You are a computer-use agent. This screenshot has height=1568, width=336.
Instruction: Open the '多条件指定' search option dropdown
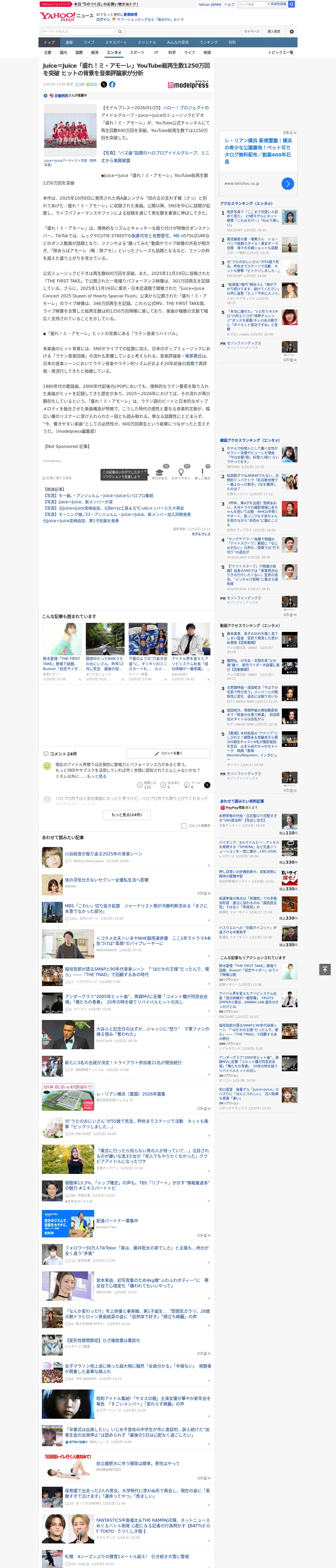[x=277, y=4]
